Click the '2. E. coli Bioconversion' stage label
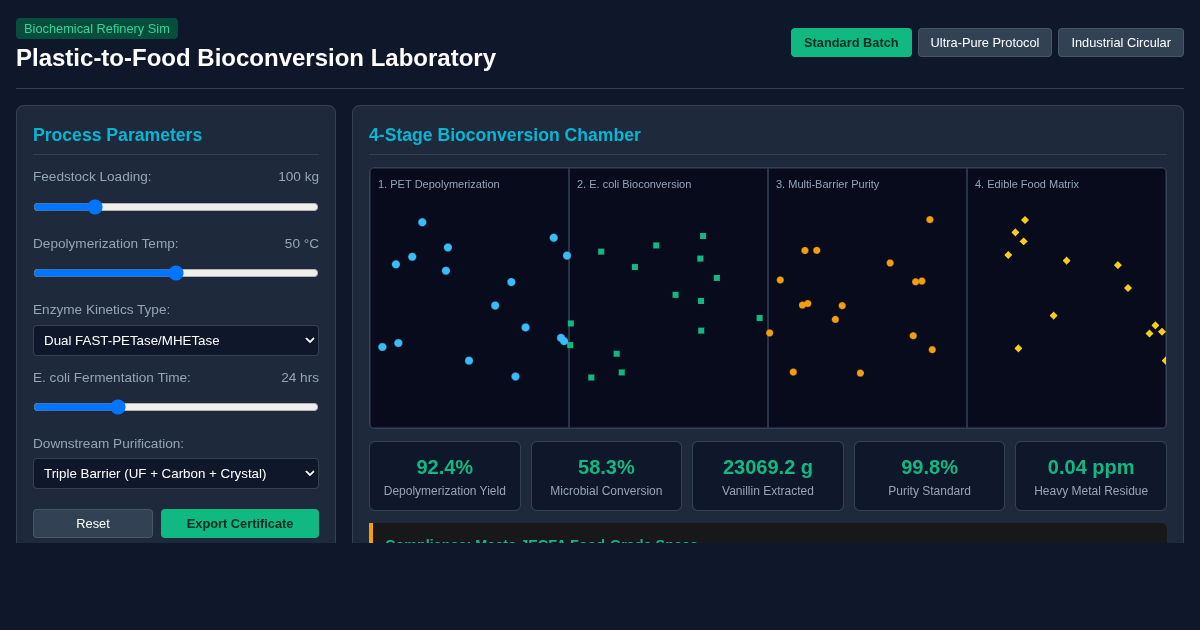The height and width of the screenshot is (630, 1200). pyautogui.click(x=634, y=184)
